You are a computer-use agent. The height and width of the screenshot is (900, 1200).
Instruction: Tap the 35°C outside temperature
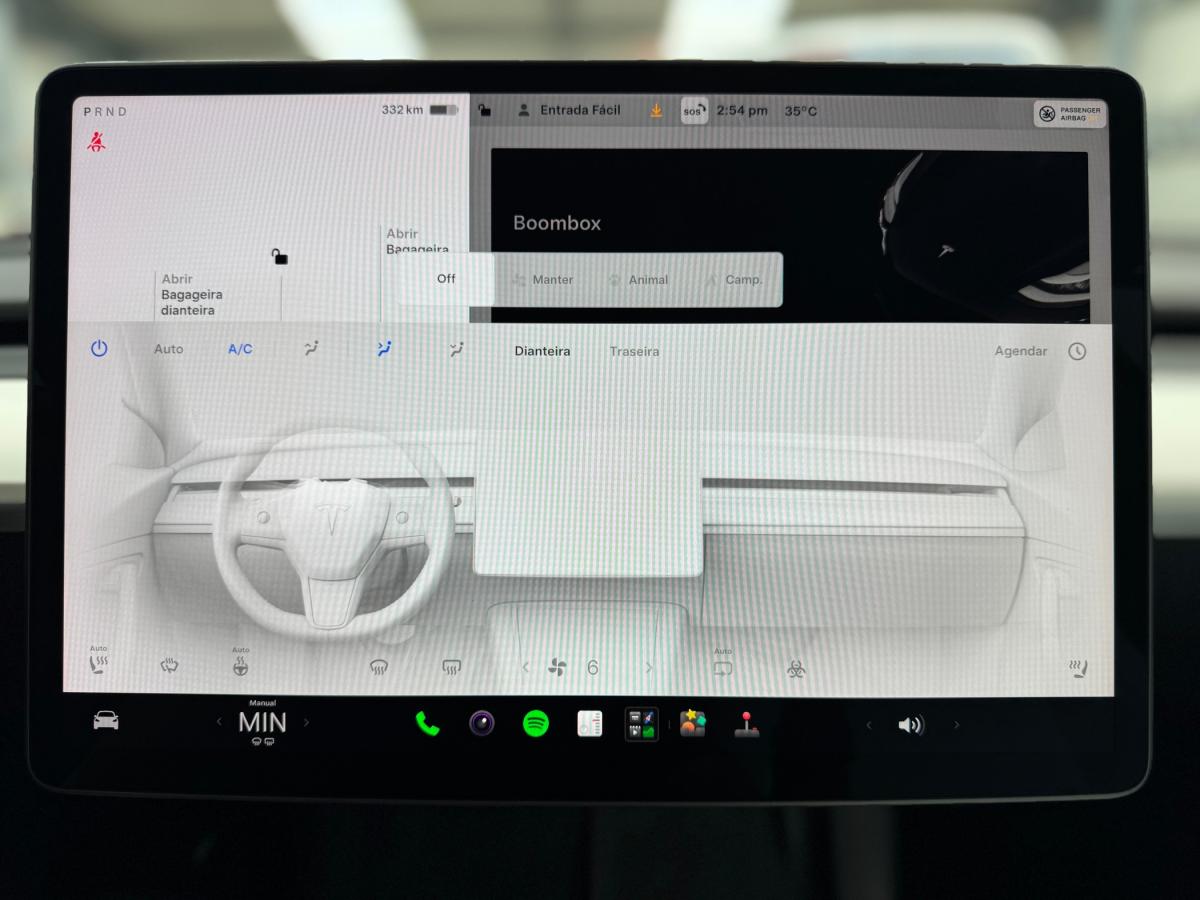tap(800, 111)
